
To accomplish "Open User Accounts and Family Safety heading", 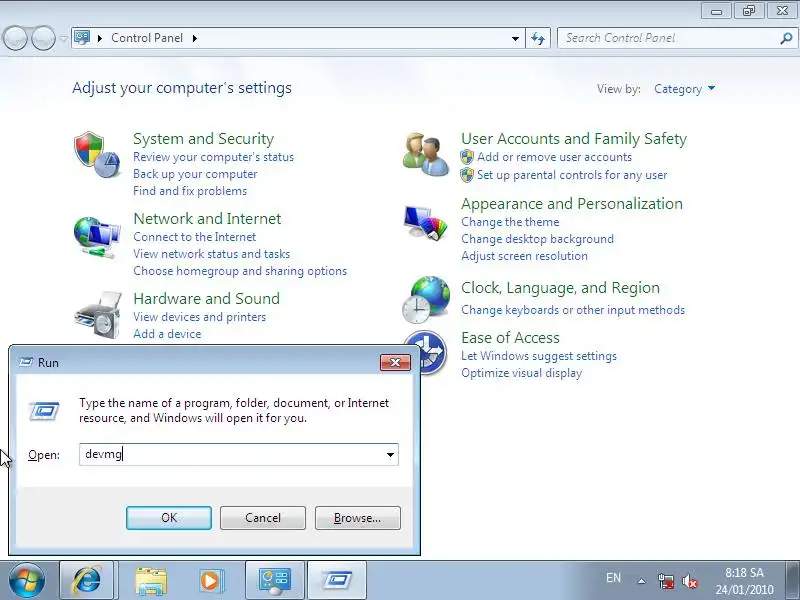I will (x=574, y=139).
